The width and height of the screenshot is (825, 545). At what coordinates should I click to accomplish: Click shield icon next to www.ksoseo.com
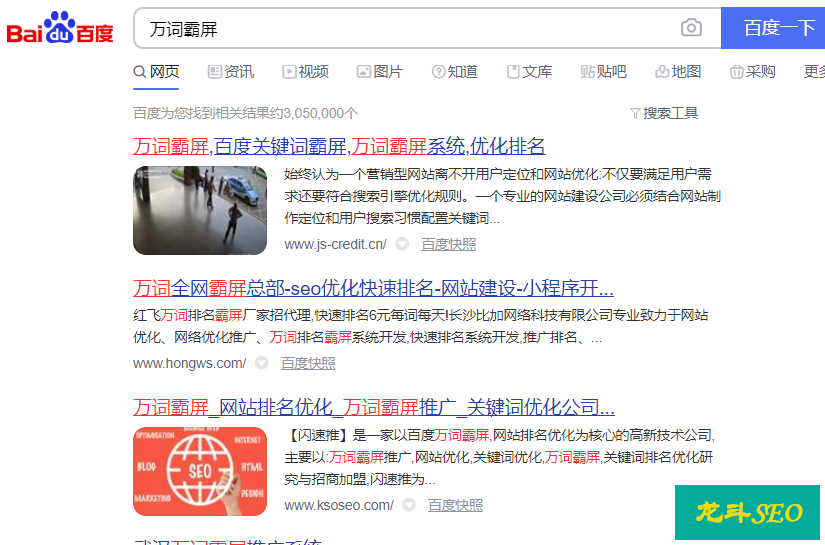pyautogui.click(x=409, y=505)
